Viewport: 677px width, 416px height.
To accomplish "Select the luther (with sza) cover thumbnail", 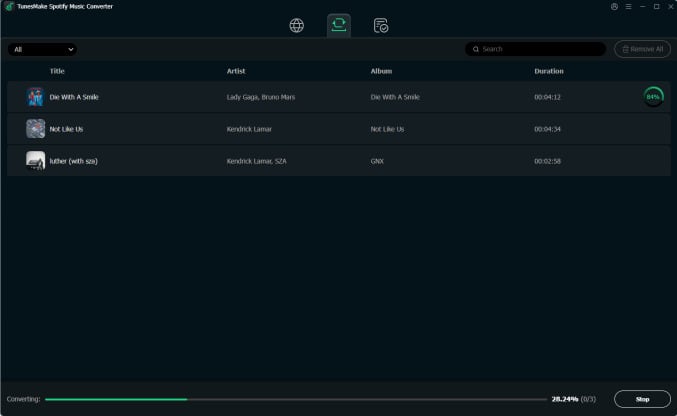I will (35, 161).
